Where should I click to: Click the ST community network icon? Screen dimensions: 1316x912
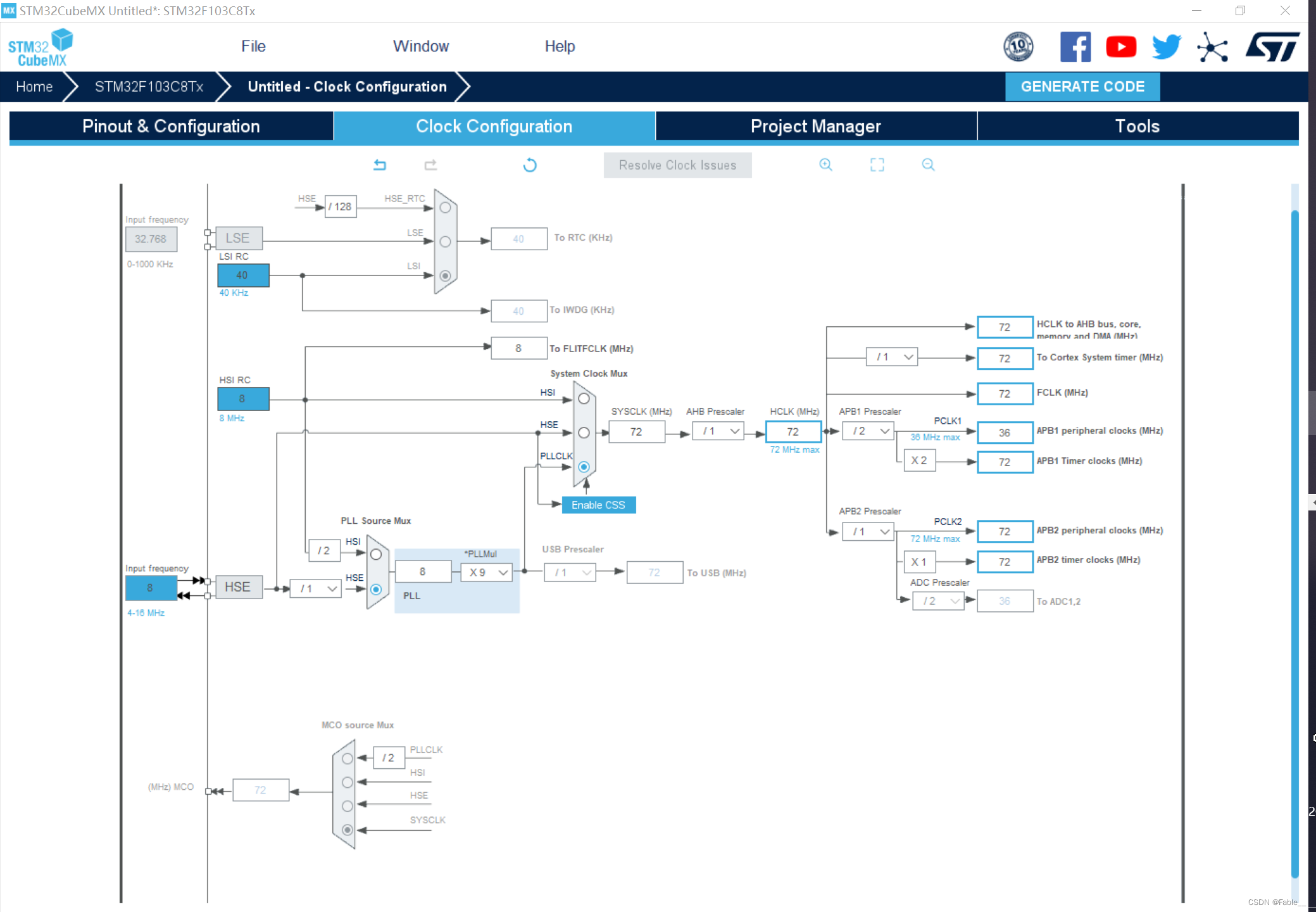[x=1212, y=47]
